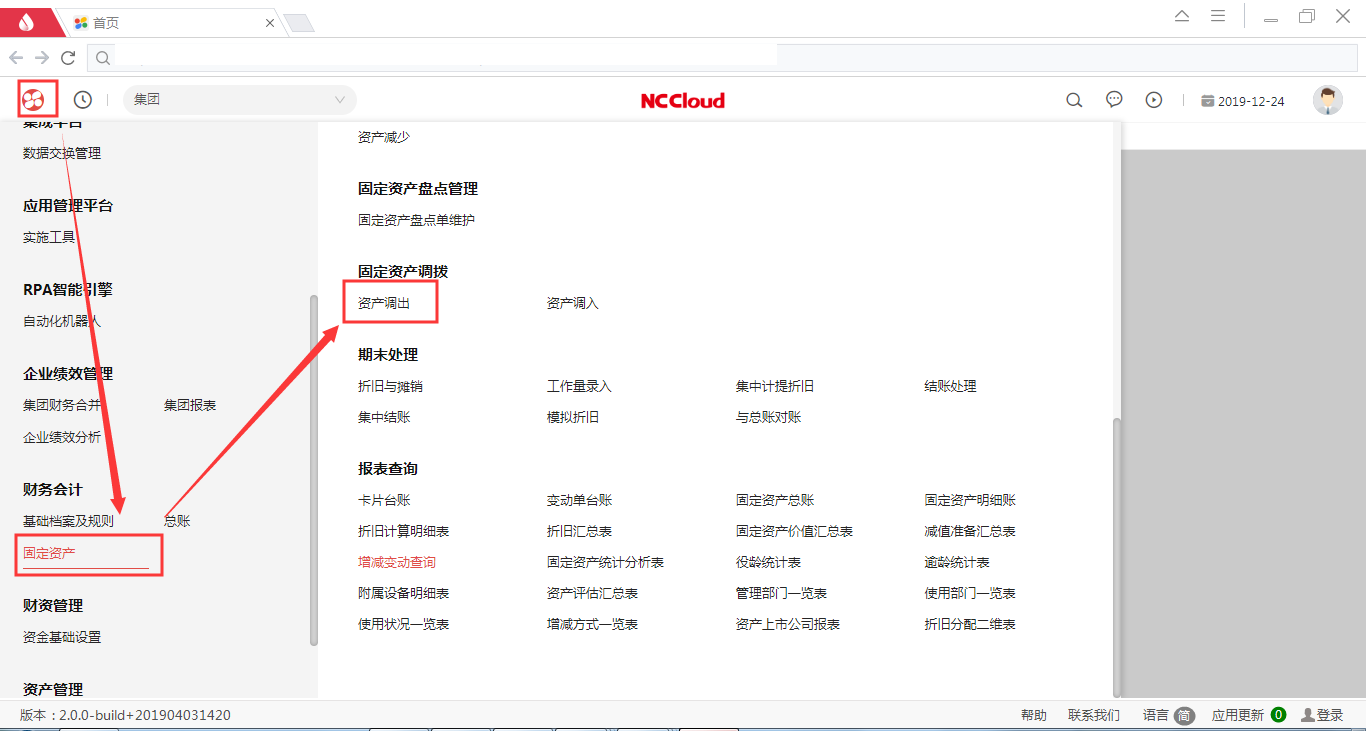Screen dimensions: 1366x731
Task: Open the 资产调出 link
Action: (384, 303)
